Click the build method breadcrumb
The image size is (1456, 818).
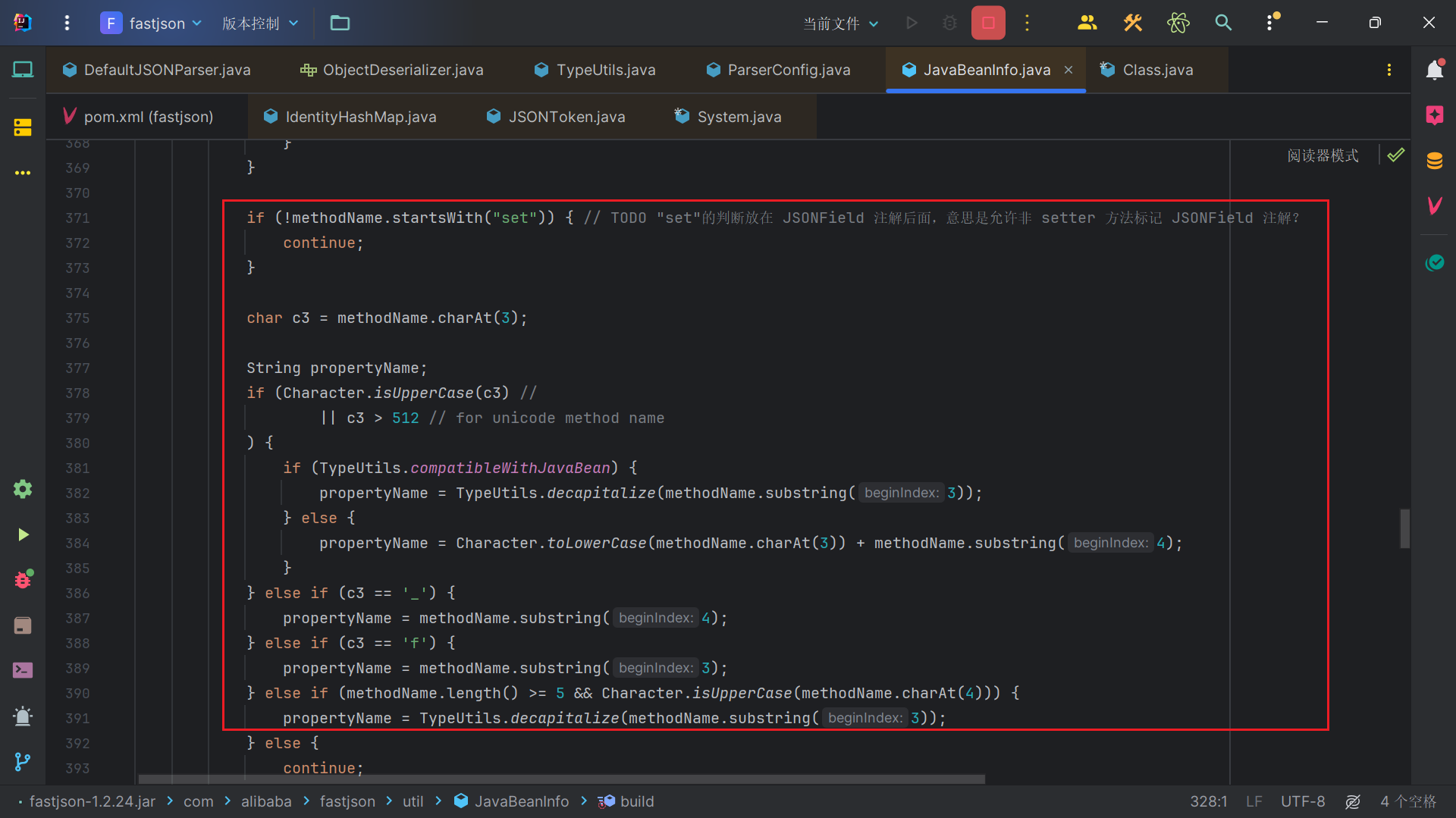(x=626, y=801)
